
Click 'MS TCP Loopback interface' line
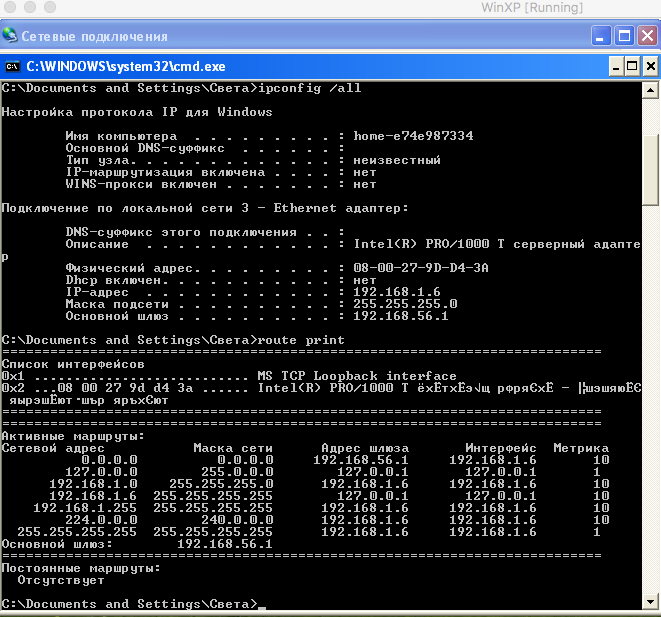pos(357,376)
